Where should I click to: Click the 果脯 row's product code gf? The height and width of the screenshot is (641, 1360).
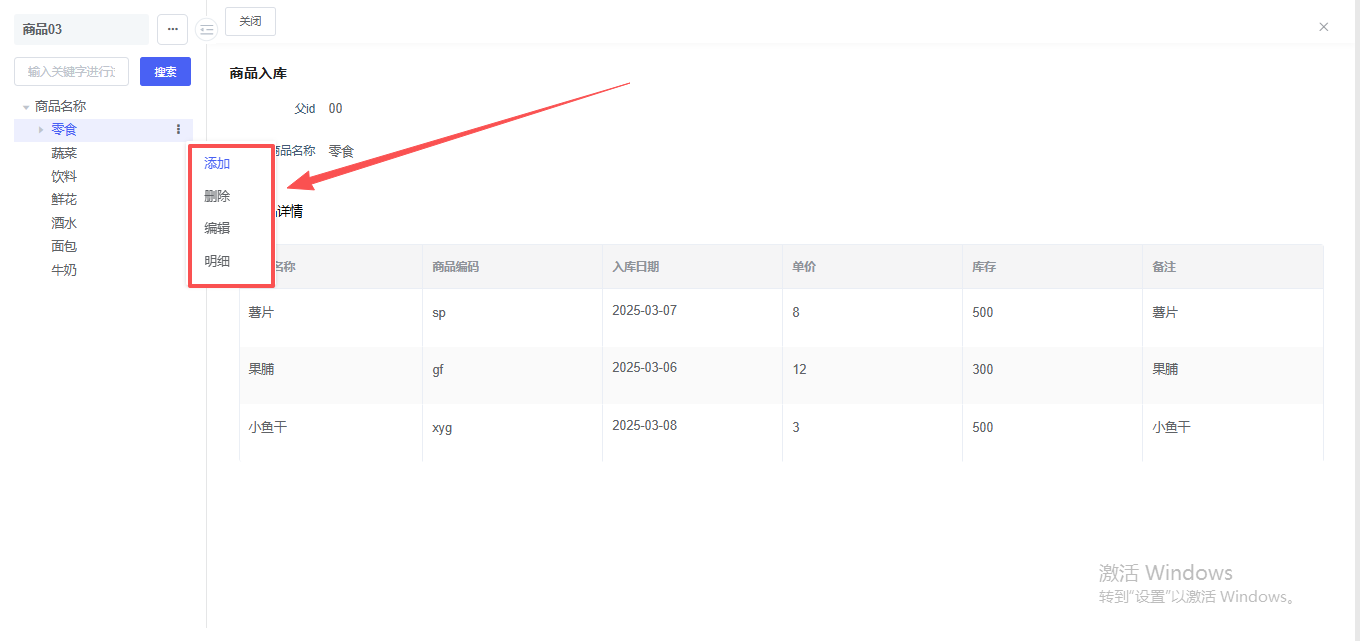click(438, 370)
